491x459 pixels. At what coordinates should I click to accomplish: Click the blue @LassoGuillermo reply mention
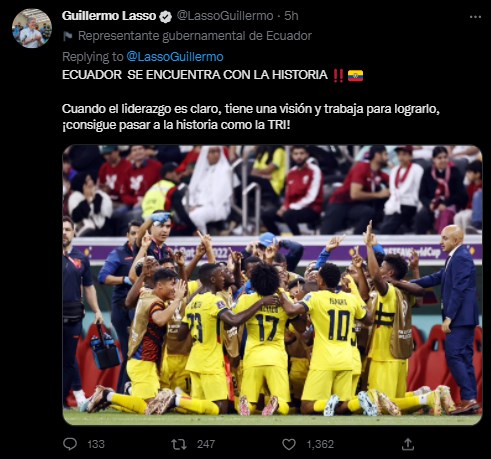[175, 57]
